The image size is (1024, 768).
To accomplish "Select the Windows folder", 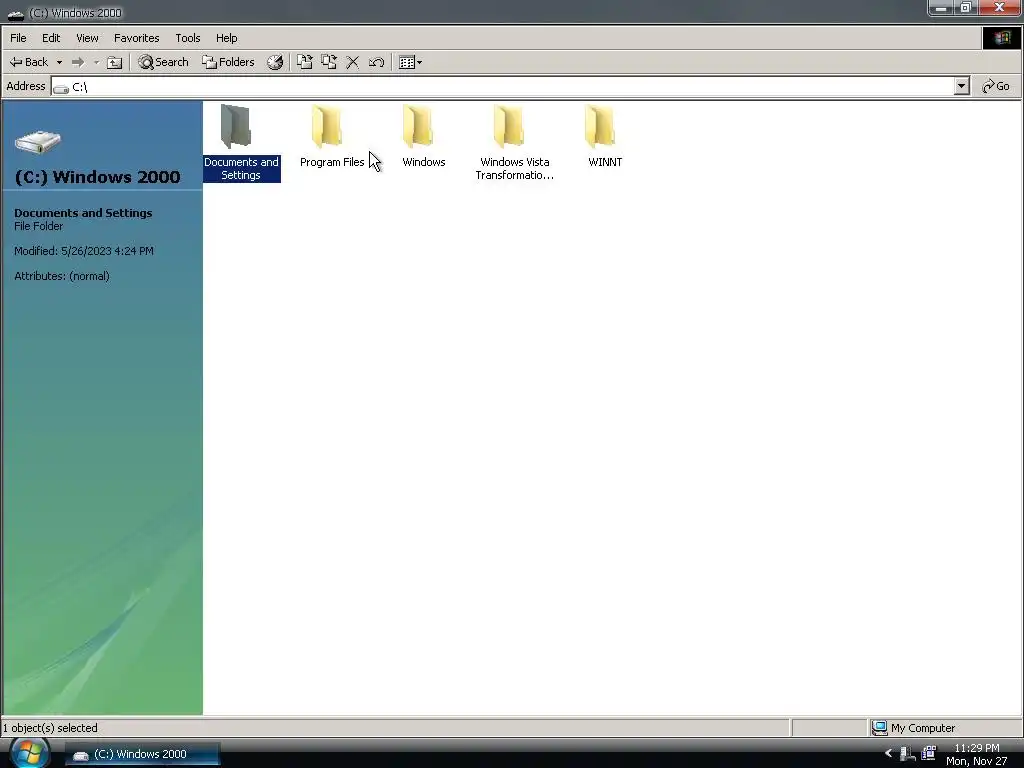I will (x=423, y=136).
